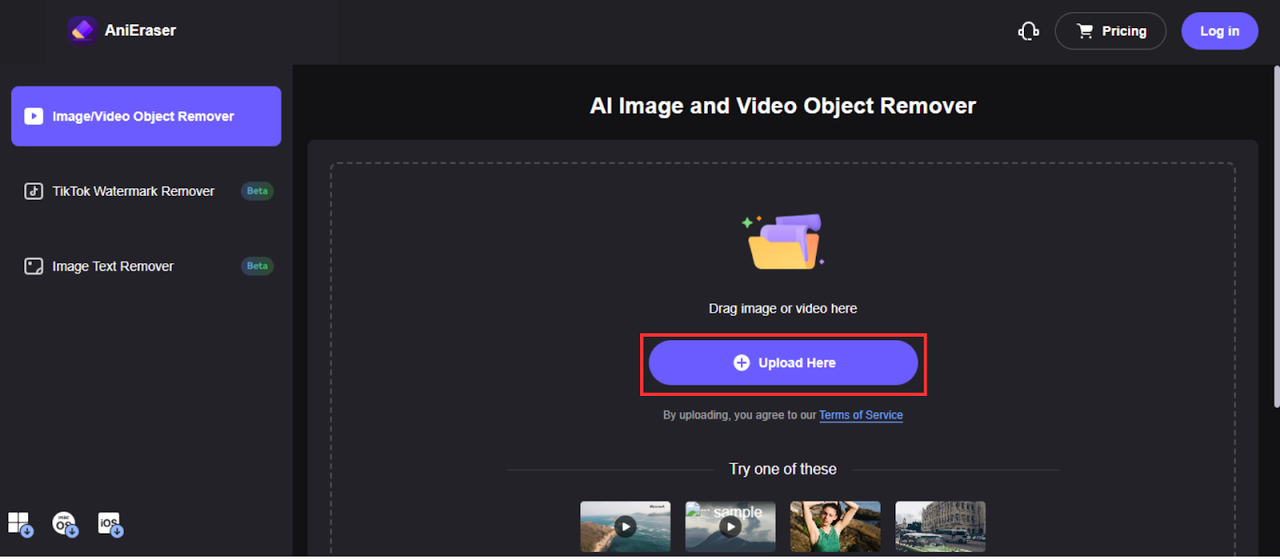
Task: Click the Image Text Remover sidebar icon
Action: [x=34, y=266]
